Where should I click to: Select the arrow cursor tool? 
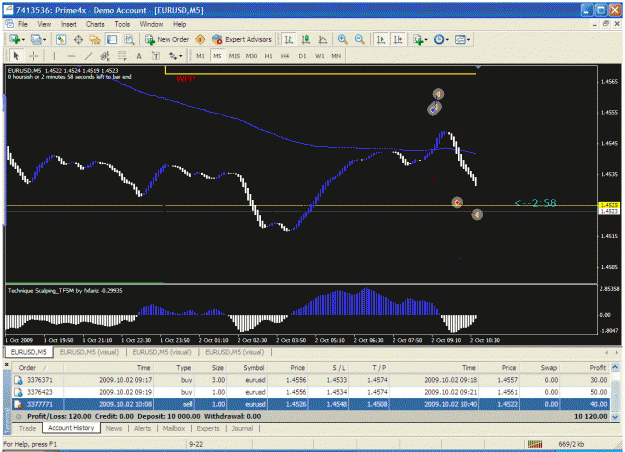click(x=16, y=56)
